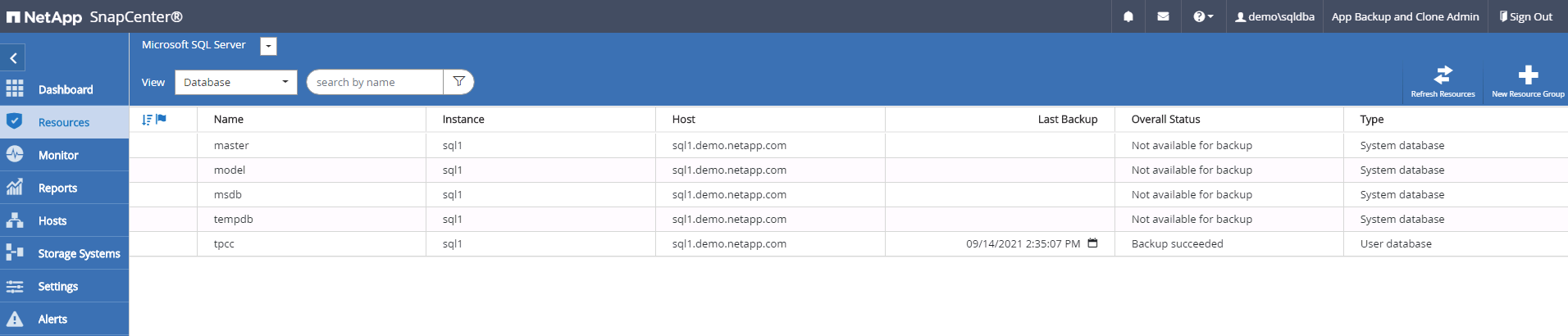This screenshot has height=336, width=1568.
Task: Collapse the left navigation sidebar
Action: pyautogui.click(x=13, y=58)
